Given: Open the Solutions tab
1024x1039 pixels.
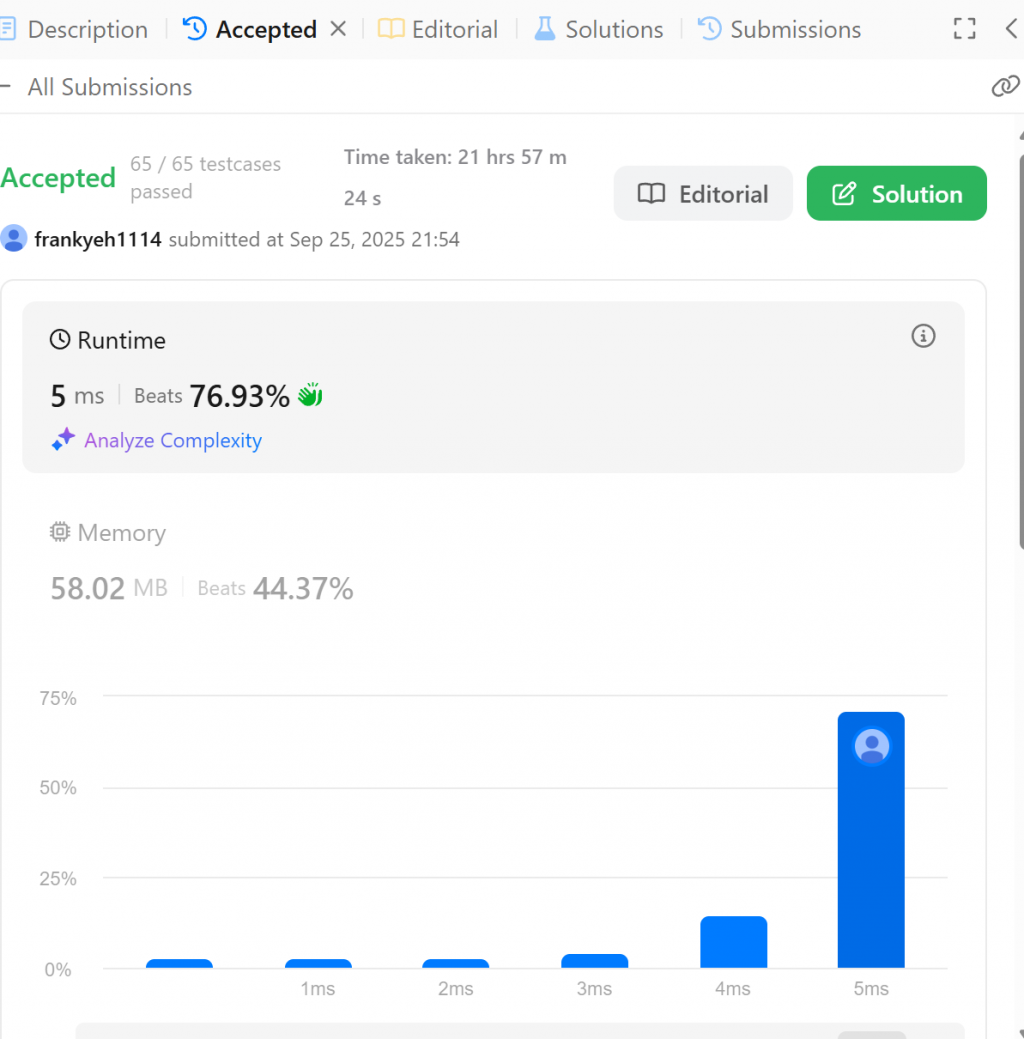Looking at the screenshot, I should (x=598, y=30).
